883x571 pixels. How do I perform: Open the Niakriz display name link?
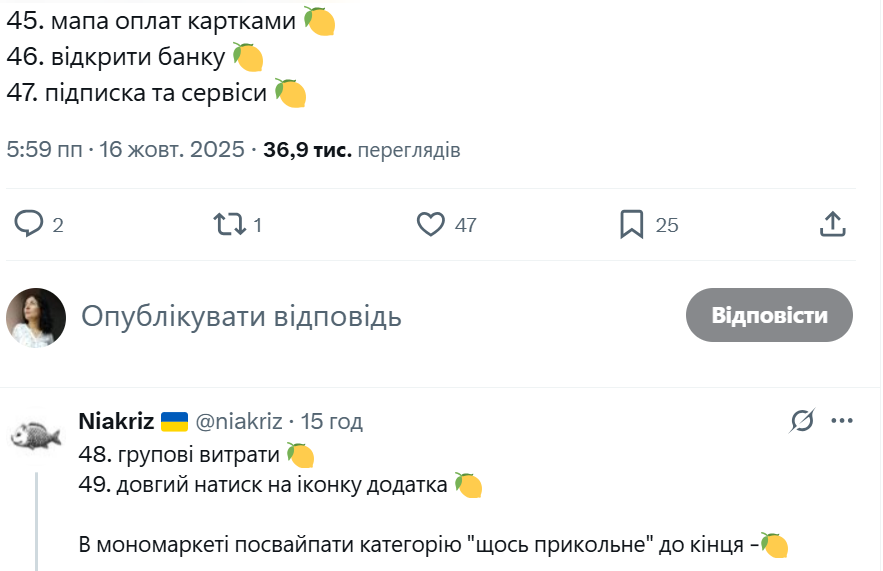click(x=116, y=421)
